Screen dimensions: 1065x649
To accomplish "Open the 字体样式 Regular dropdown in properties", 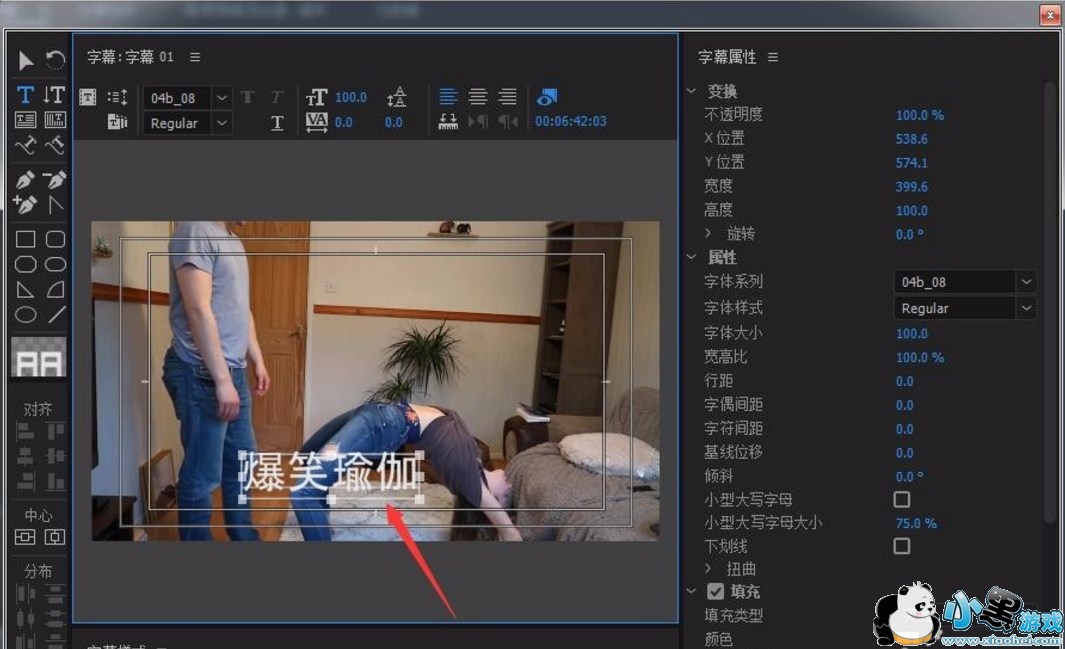I will (x=1026, y=308).
